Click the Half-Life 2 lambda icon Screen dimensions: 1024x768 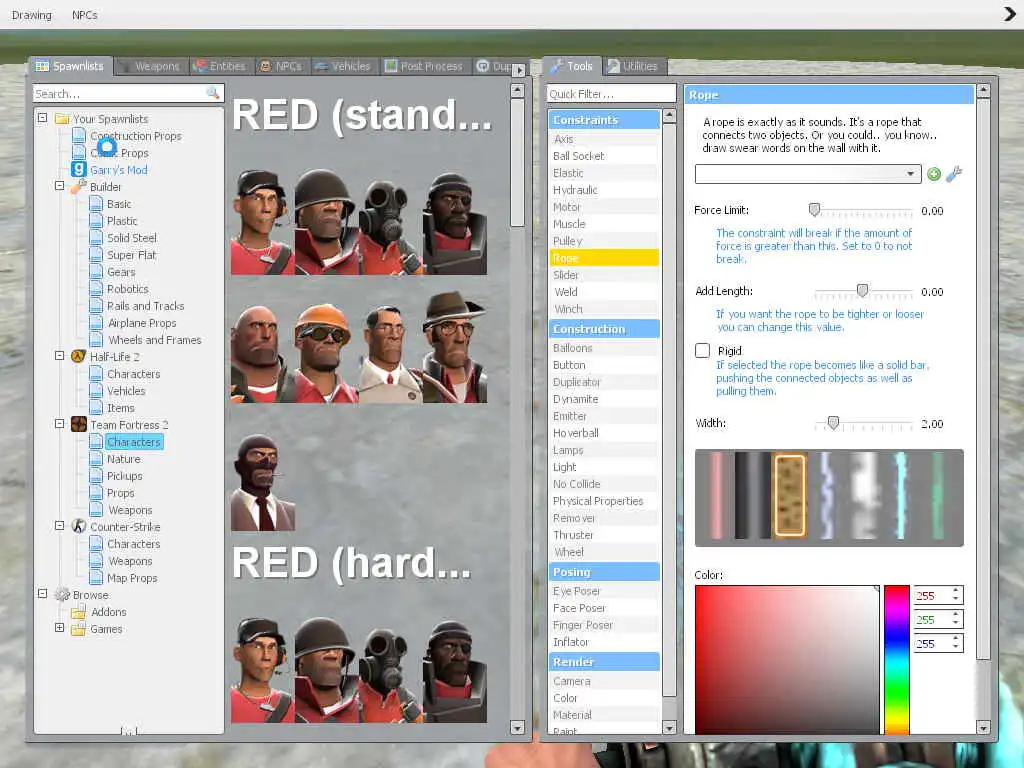78,357
